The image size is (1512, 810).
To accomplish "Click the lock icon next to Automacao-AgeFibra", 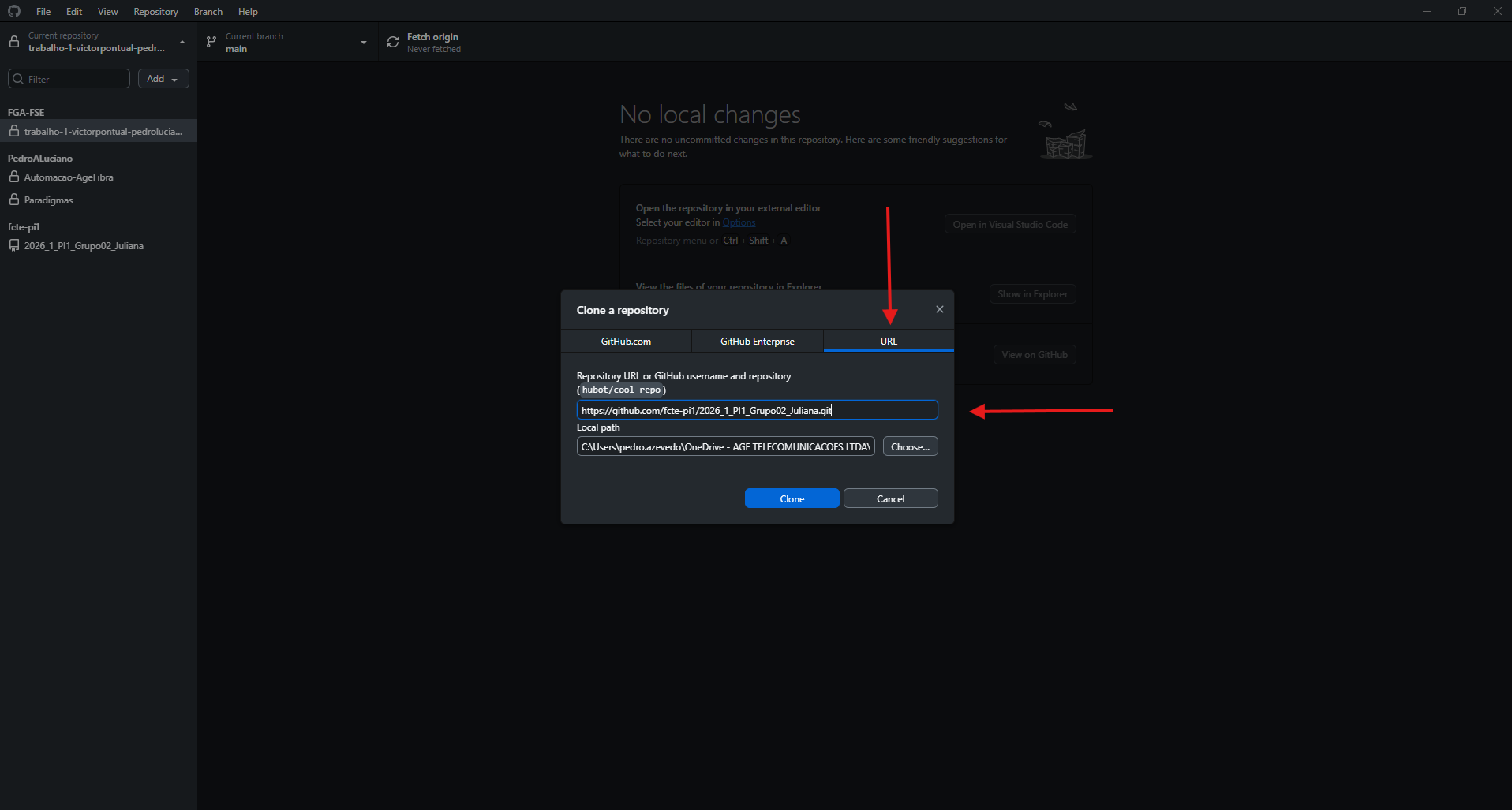I will click(13, 177).
